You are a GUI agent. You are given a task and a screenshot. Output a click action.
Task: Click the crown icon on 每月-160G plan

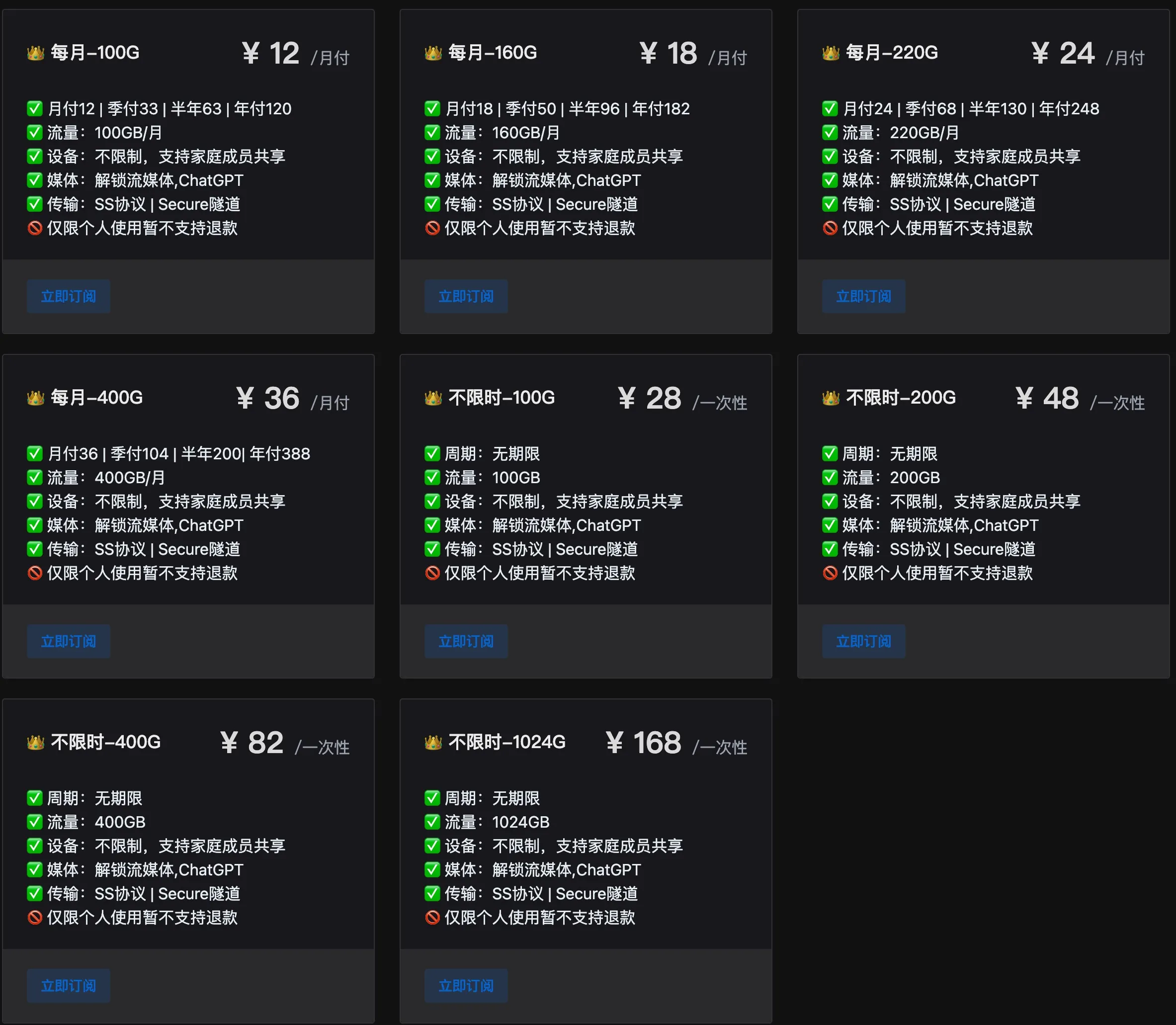433,52
